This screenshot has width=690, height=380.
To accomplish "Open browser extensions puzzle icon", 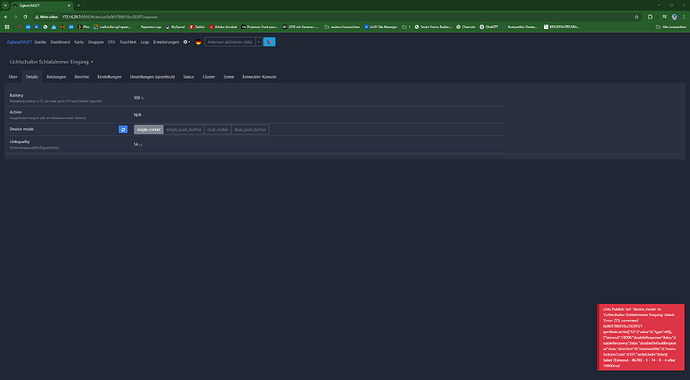I will (650, 17).
